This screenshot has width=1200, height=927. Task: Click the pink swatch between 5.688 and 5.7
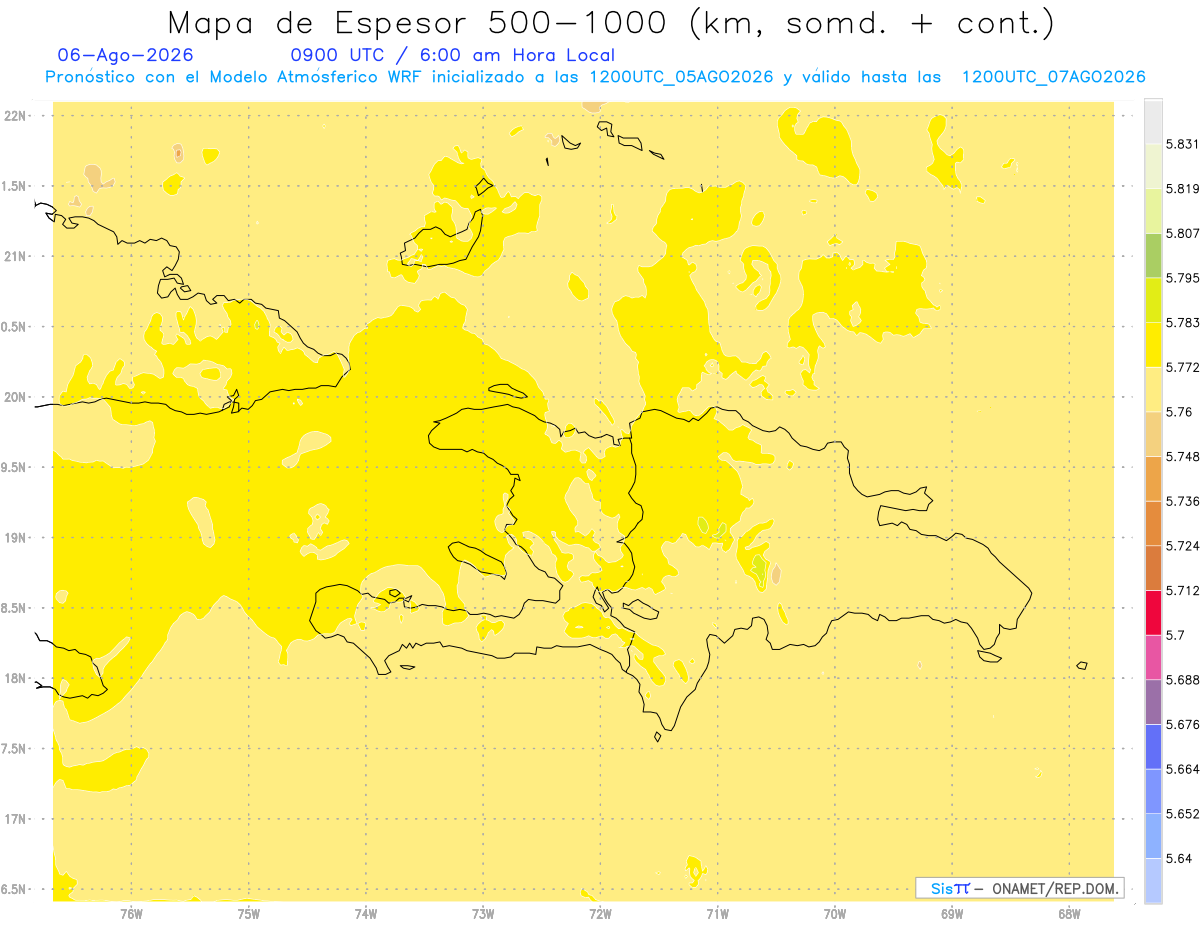(x=1153, y=658)
